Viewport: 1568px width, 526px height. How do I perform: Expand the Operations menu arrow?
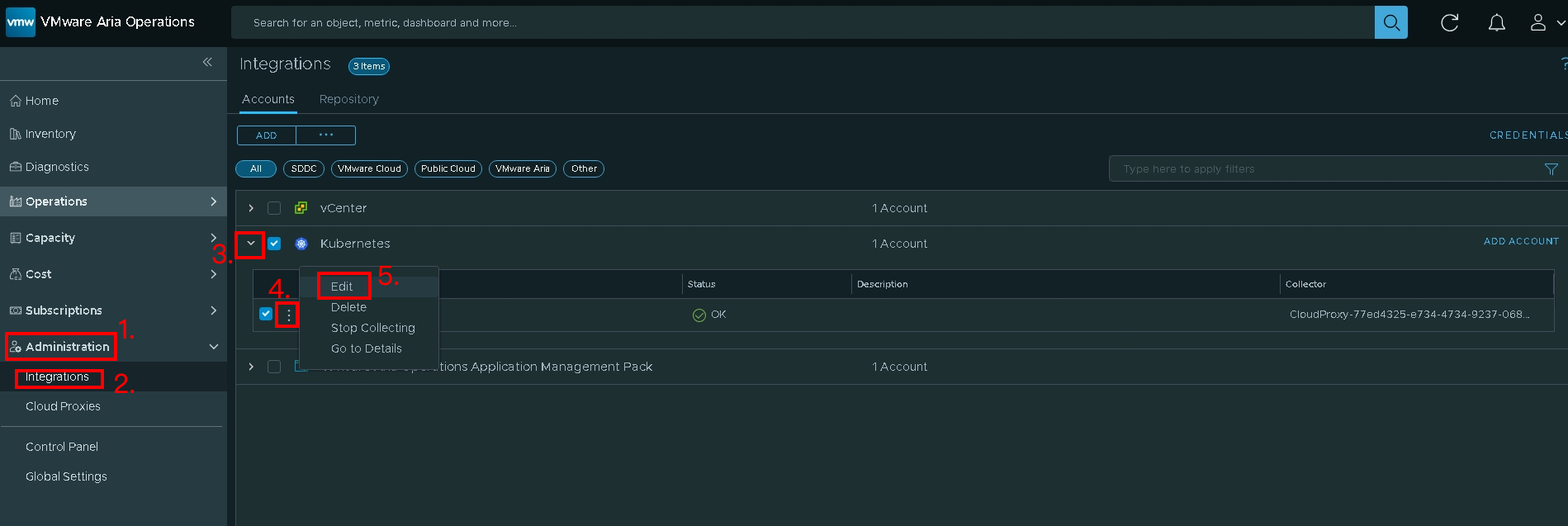click(x=214, y=201)
